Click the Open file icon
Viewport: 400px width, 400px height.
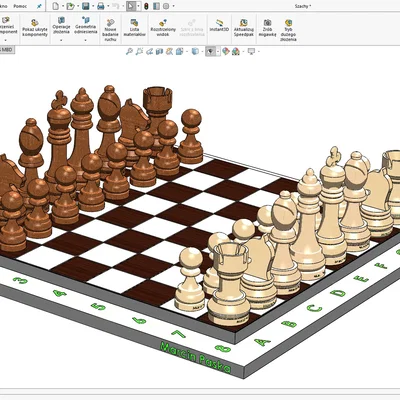(70, 6)
